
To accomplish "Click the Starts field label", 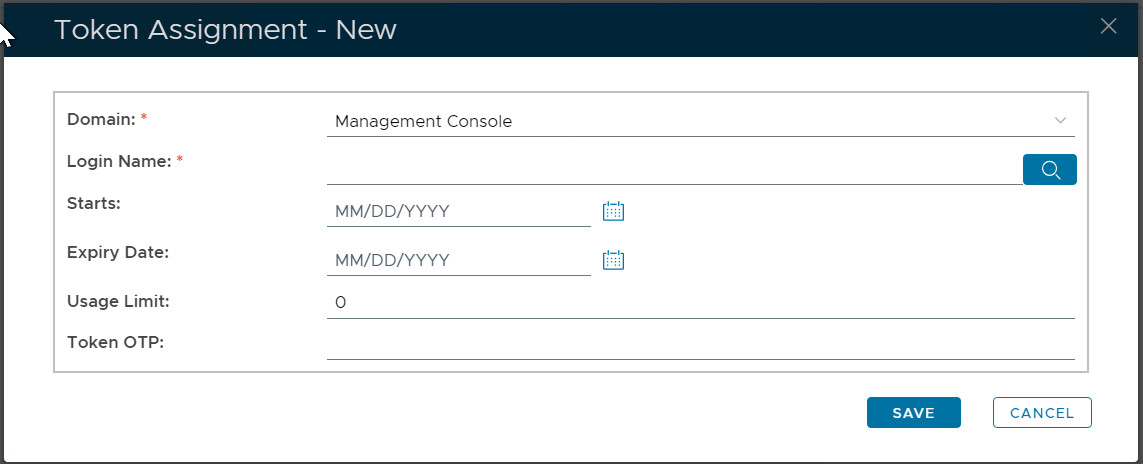I will pyautogui.click(x=93, y=203).
